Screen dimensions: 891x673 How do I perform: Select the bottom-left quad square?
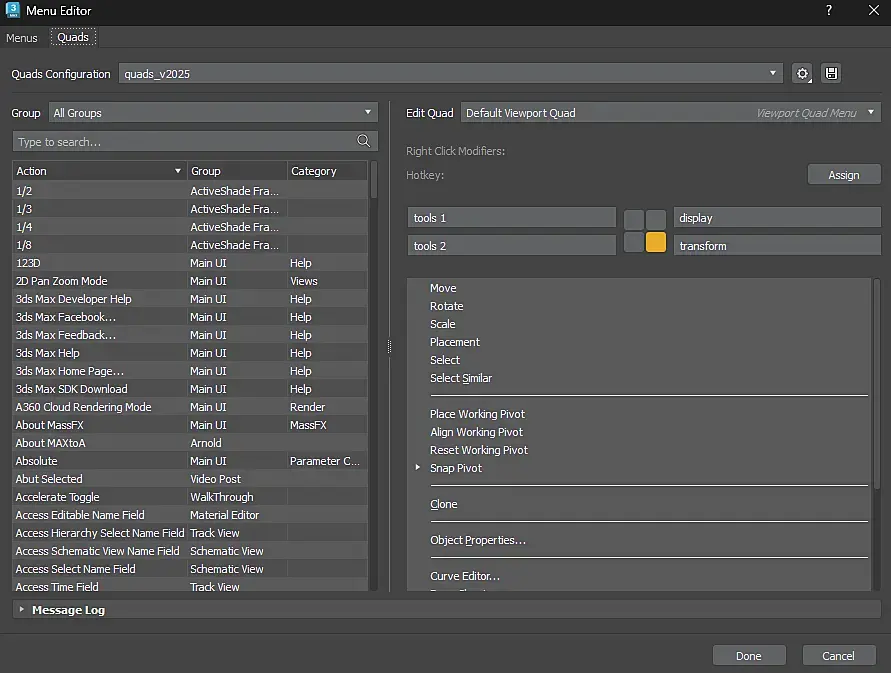coord(634,242)
